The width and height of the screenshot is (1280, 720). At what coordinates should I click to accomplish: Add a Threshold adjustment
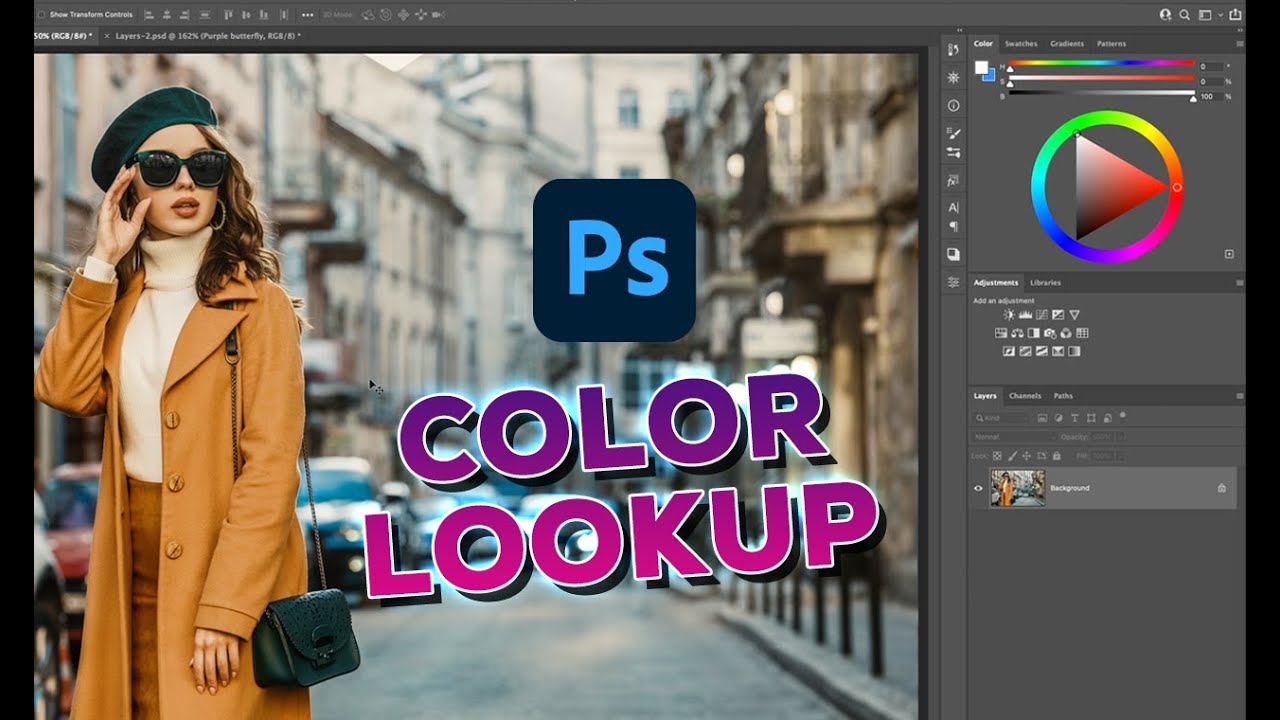click(x=1042, y=351)
